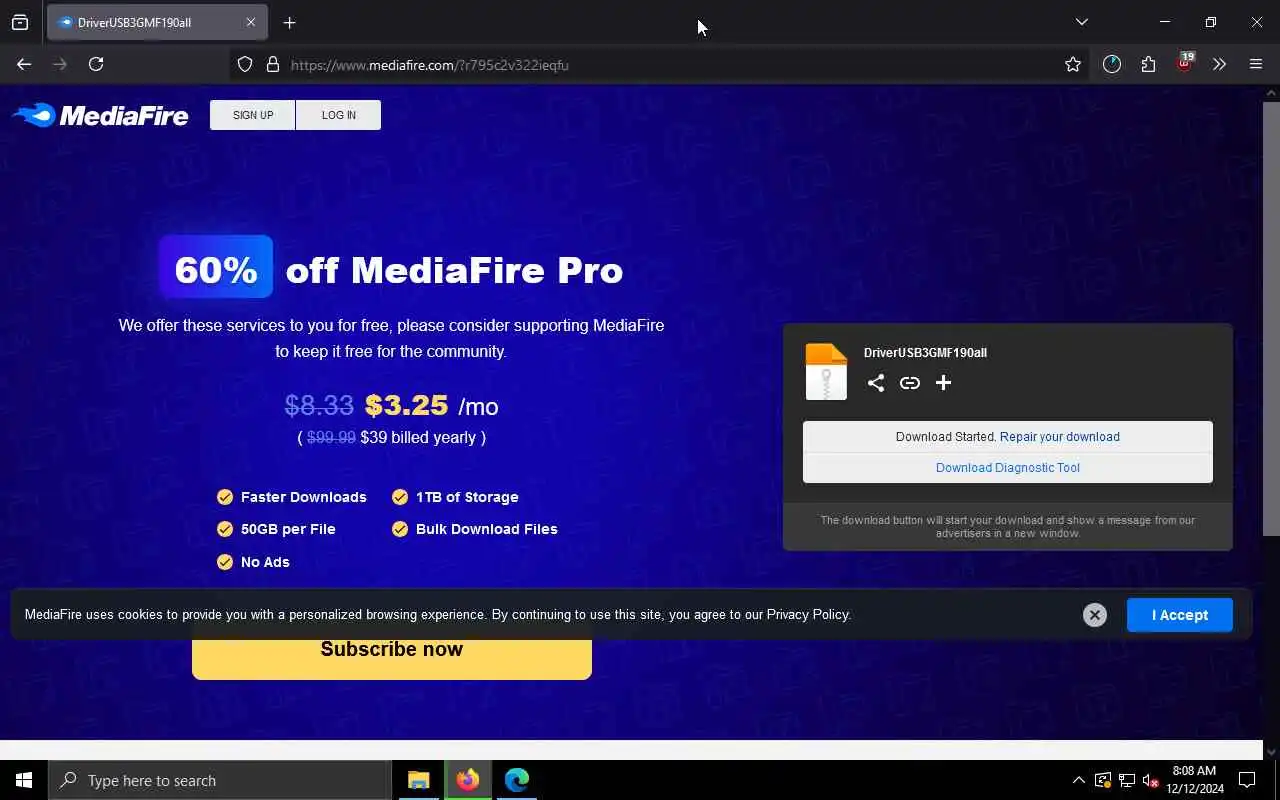Click the uBlock extension icon with badge
Screen dimensions: 1280x800
1185,63
